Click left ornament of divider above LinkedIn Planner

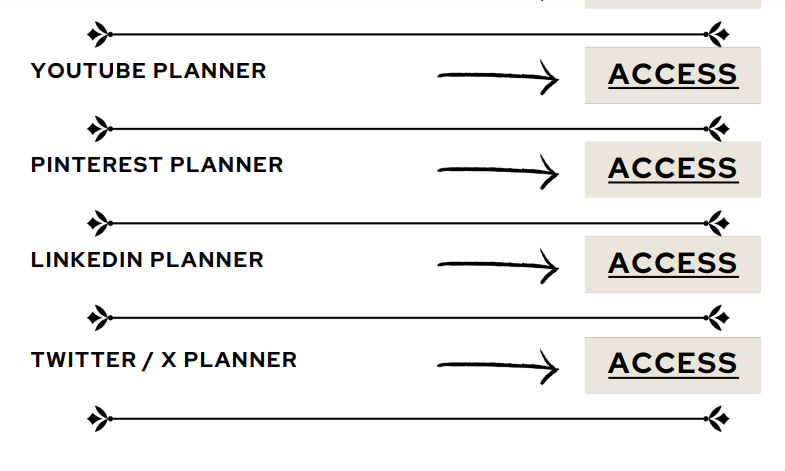click(x=100, y=223)
